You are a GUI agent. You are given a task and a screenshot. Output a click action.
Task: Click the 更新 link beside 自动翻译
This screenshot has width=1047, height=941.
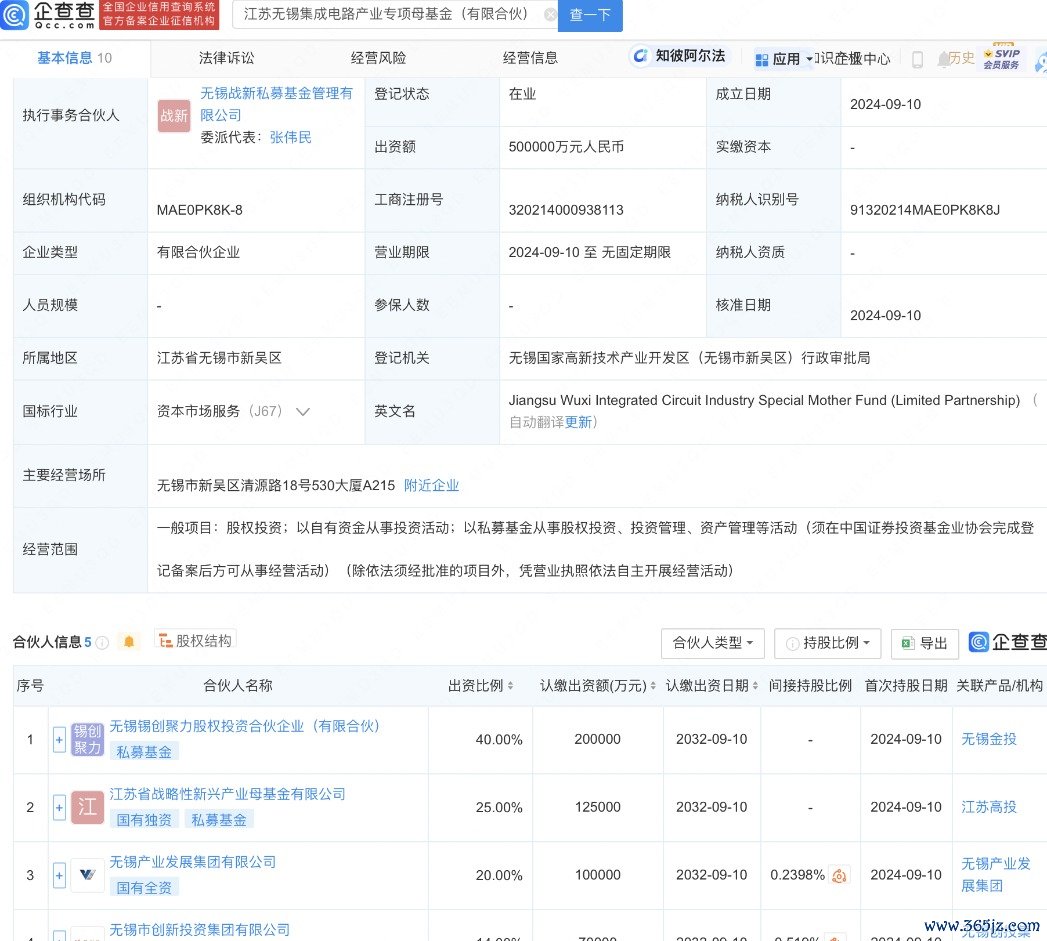(x=578, y=422)
